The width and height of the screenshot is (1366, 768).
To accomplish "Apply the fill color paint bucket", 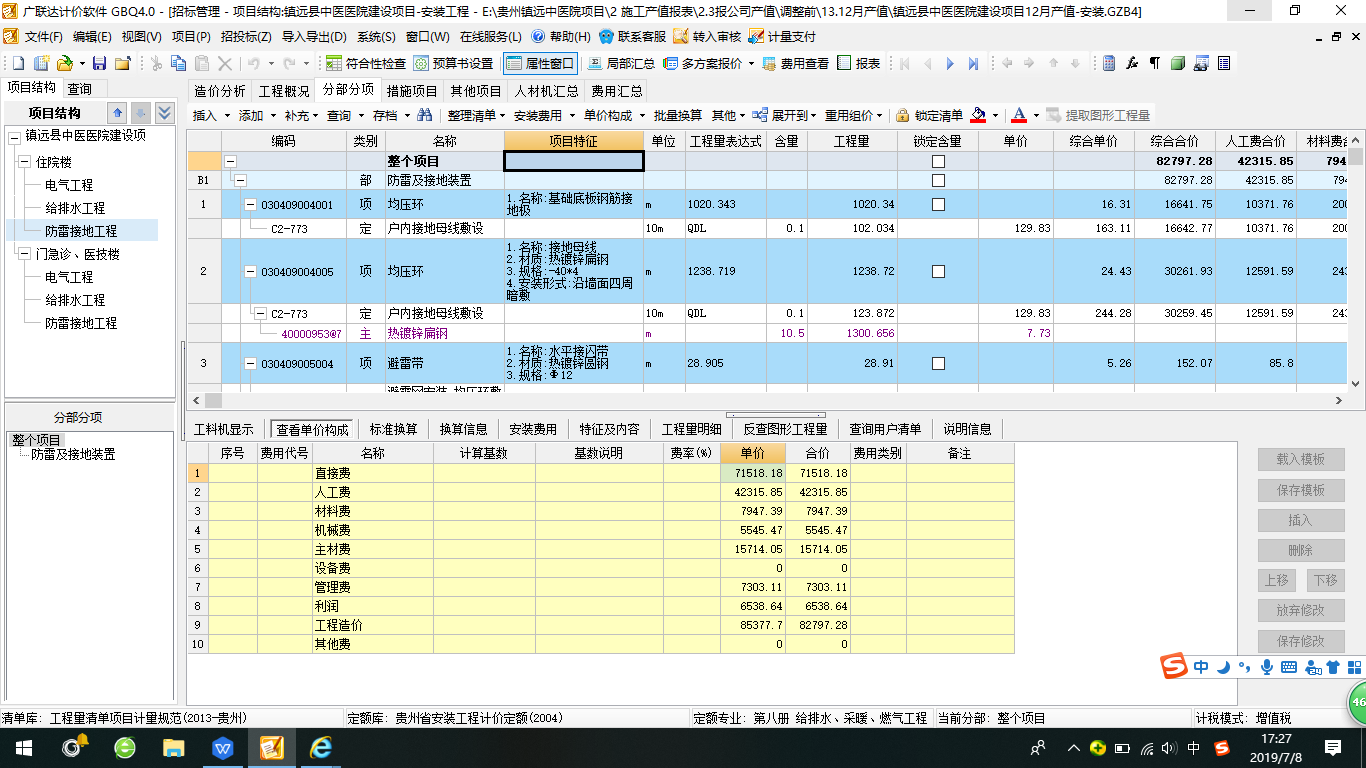I will tap(978, 115).
